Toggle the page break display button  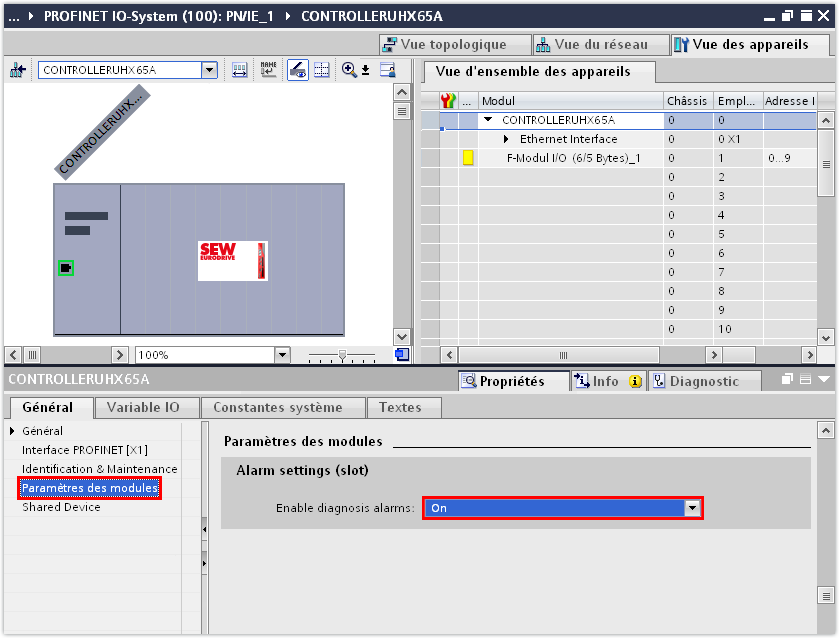point(322,70)
